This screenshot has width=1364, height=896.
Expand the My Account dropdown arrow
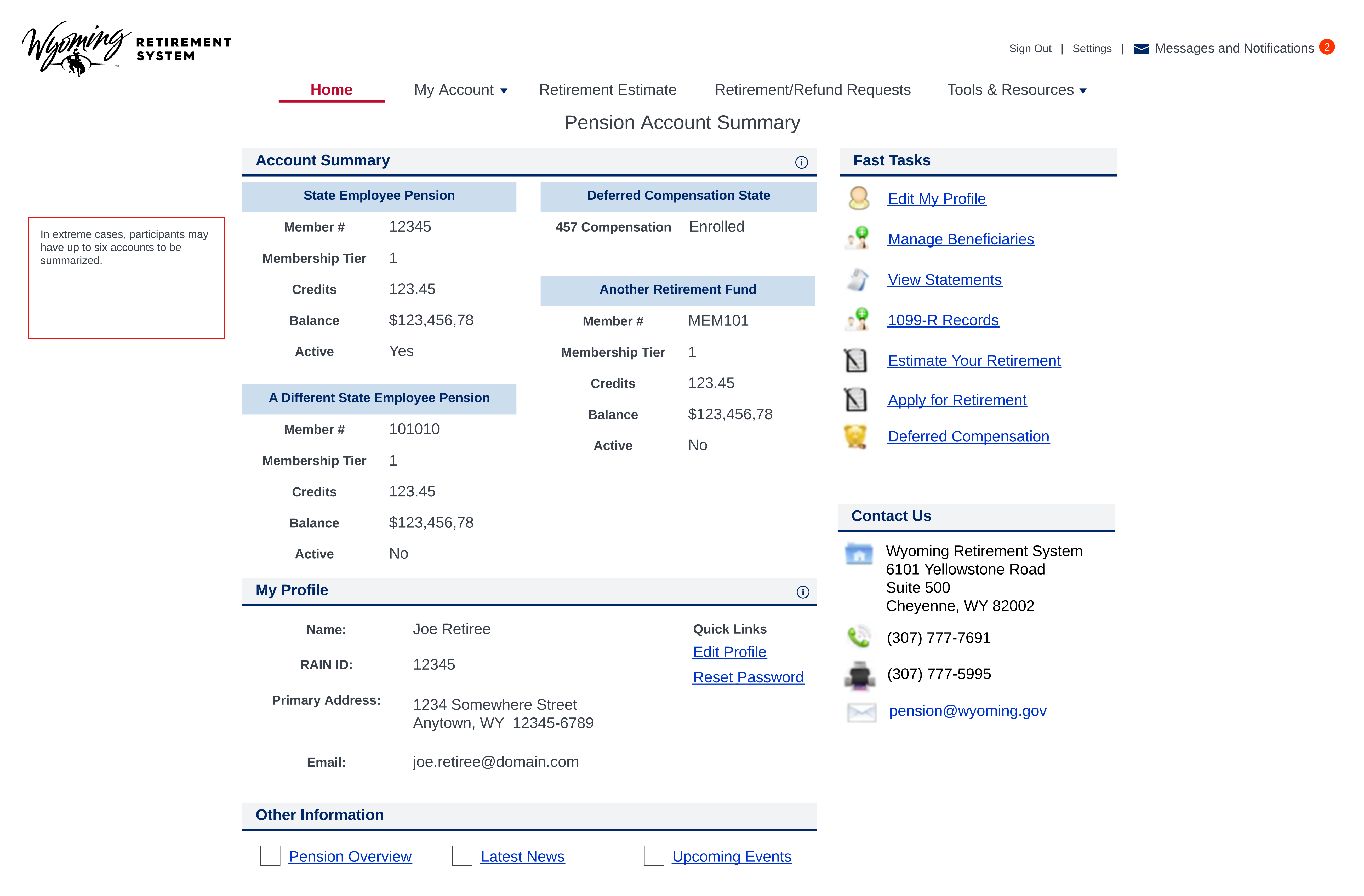click(504, 91)
